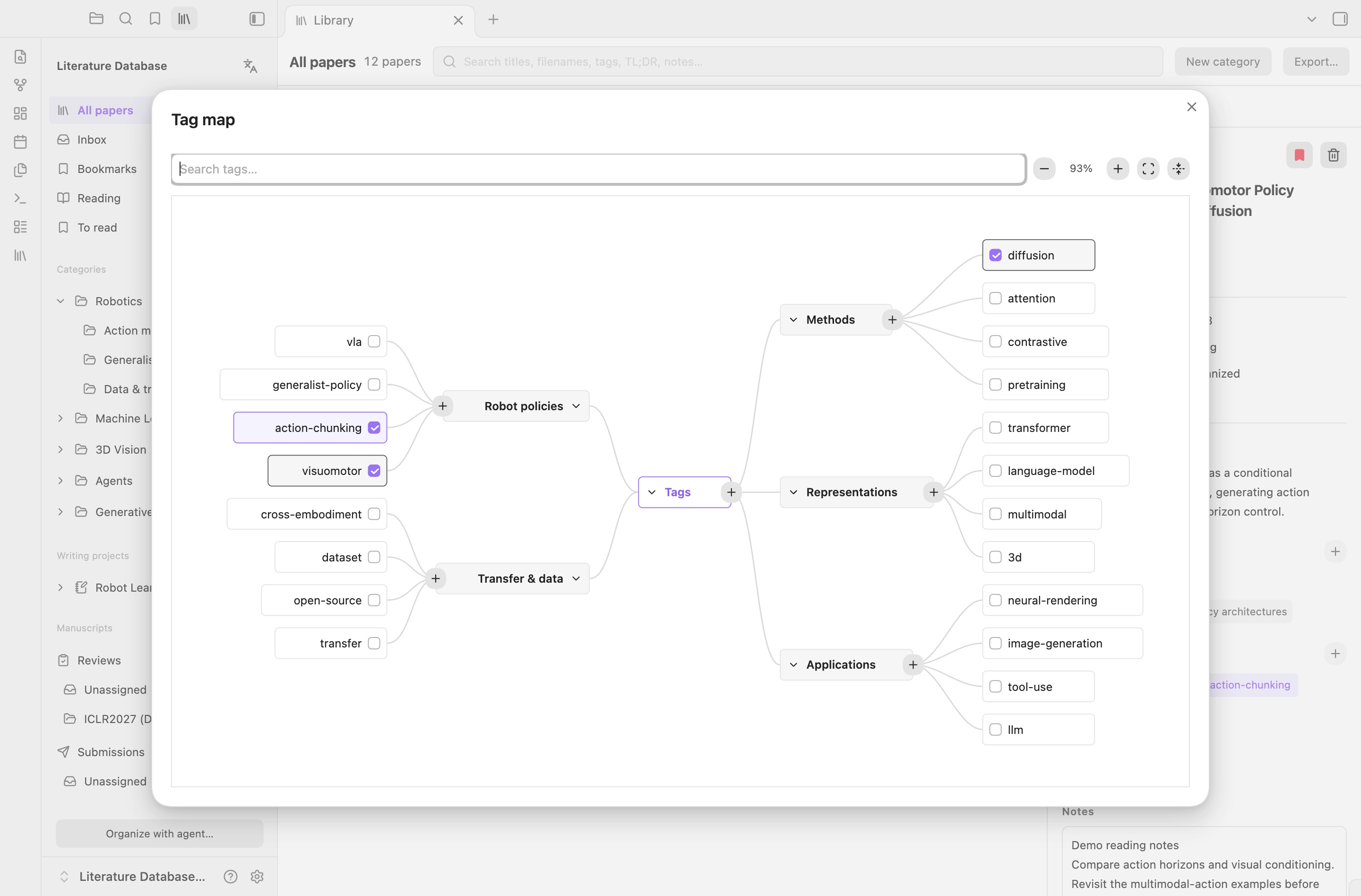
Task: Open the terminal prompt ribbon icon
Action: pyautogui.click(x=20, y=198)
